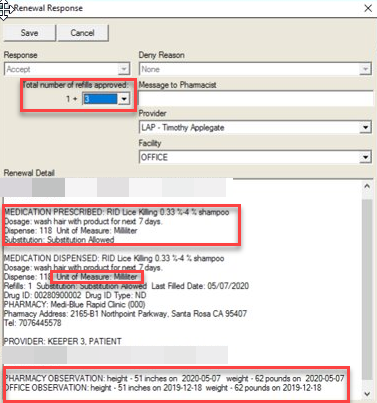Screen dimensions: 377x403
Task: Open the Provider dropdown arrow
Action: pyautogui.click(x=366, y=128)
